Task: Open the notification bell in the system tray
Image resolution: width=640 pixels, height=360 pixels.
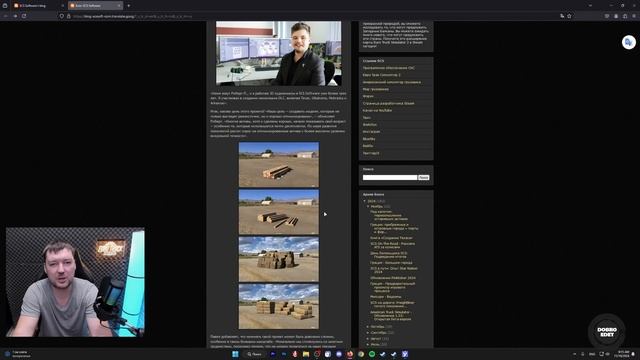Action: tap(633, 354)
